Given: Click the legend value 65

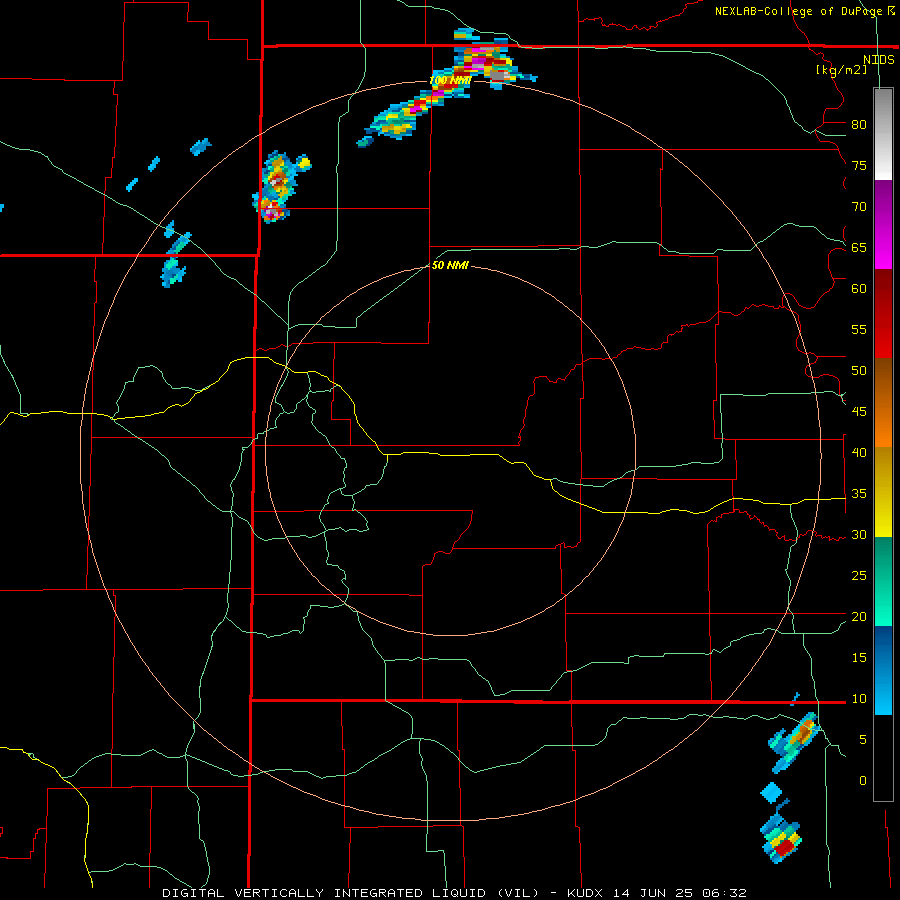Looking at the screenshot, I should click(x=859, y=247).
